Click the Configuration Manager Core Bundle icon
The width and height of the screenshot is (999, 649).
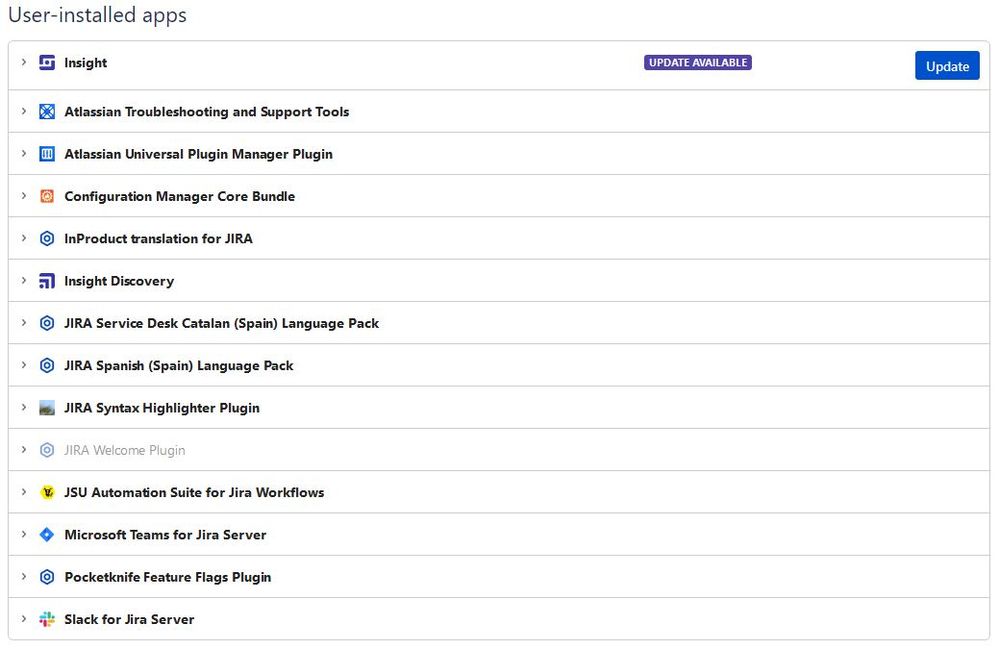tap(47, 196)
